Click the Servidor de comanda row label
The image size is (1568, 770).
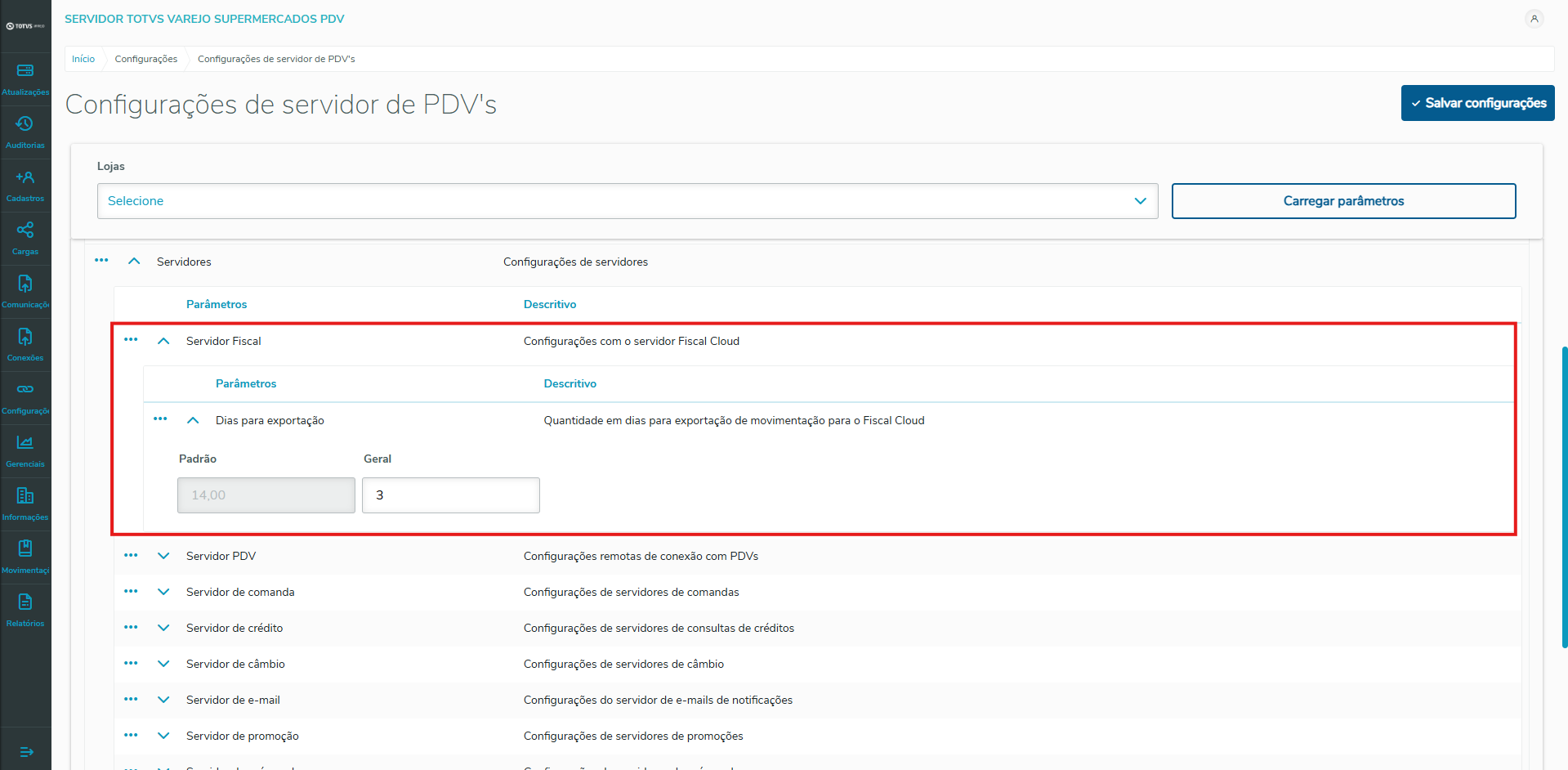[240, 592]
